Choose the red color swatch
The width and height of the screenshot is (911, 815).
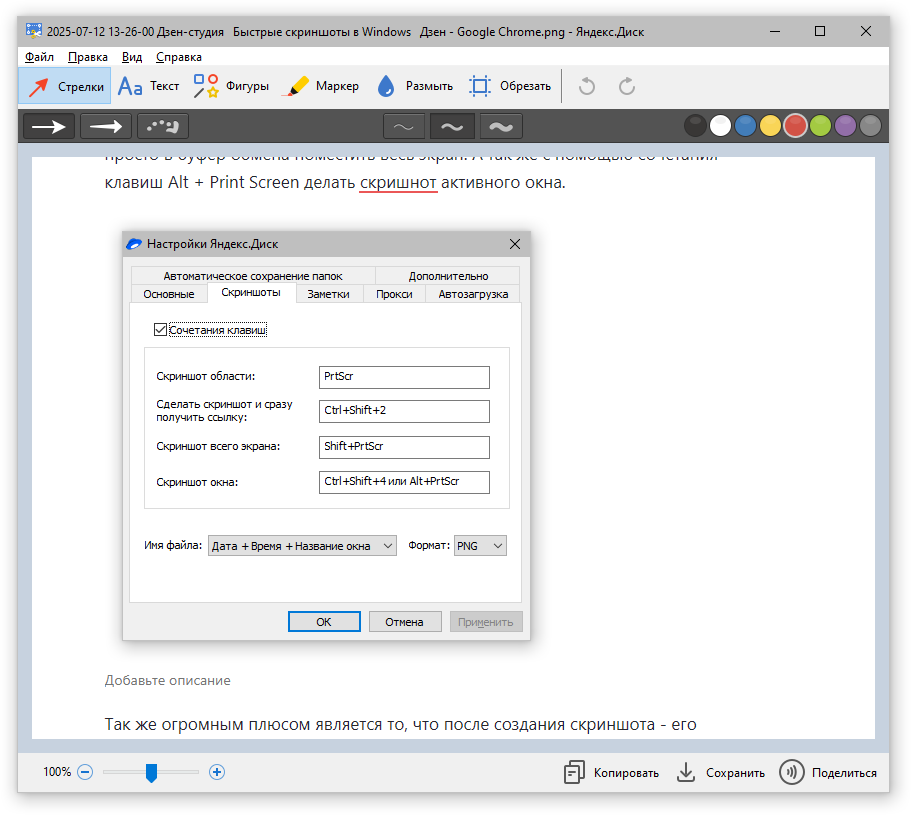pos(795,125)
